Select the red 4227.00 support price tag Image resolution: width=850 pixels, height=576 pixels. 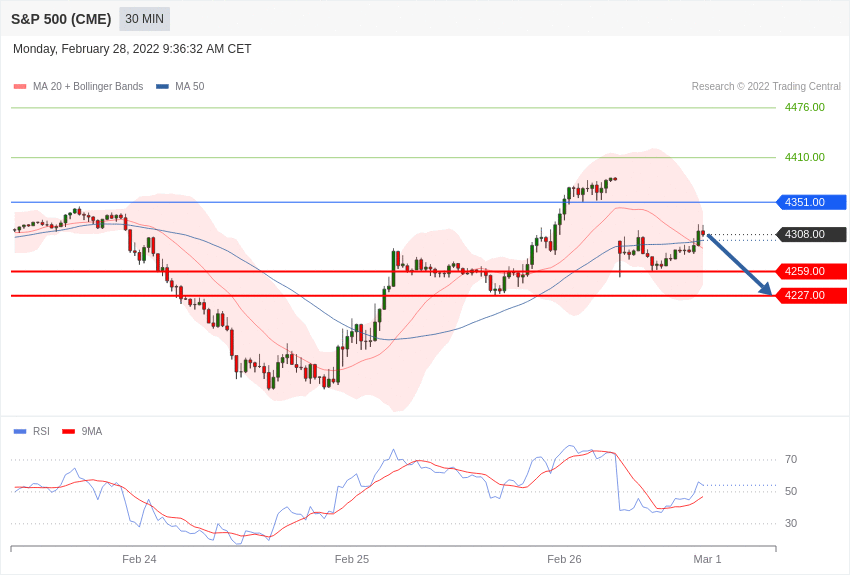pos(811,295)
